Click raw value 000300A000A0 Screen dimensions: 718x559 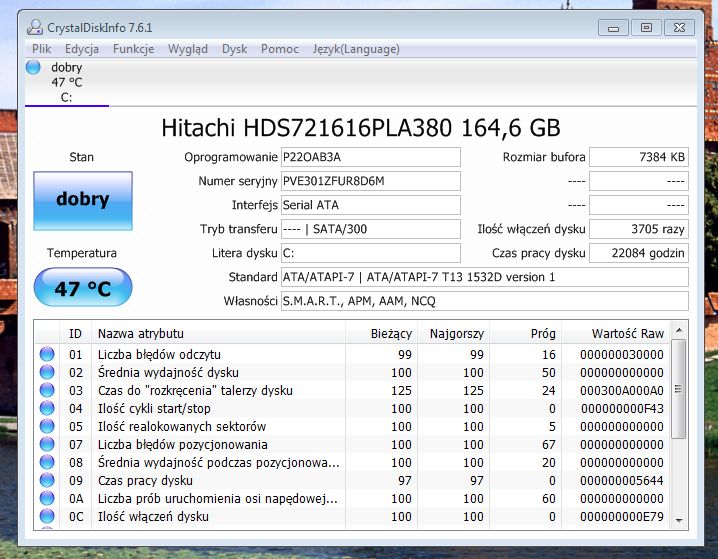coord(621,391)
